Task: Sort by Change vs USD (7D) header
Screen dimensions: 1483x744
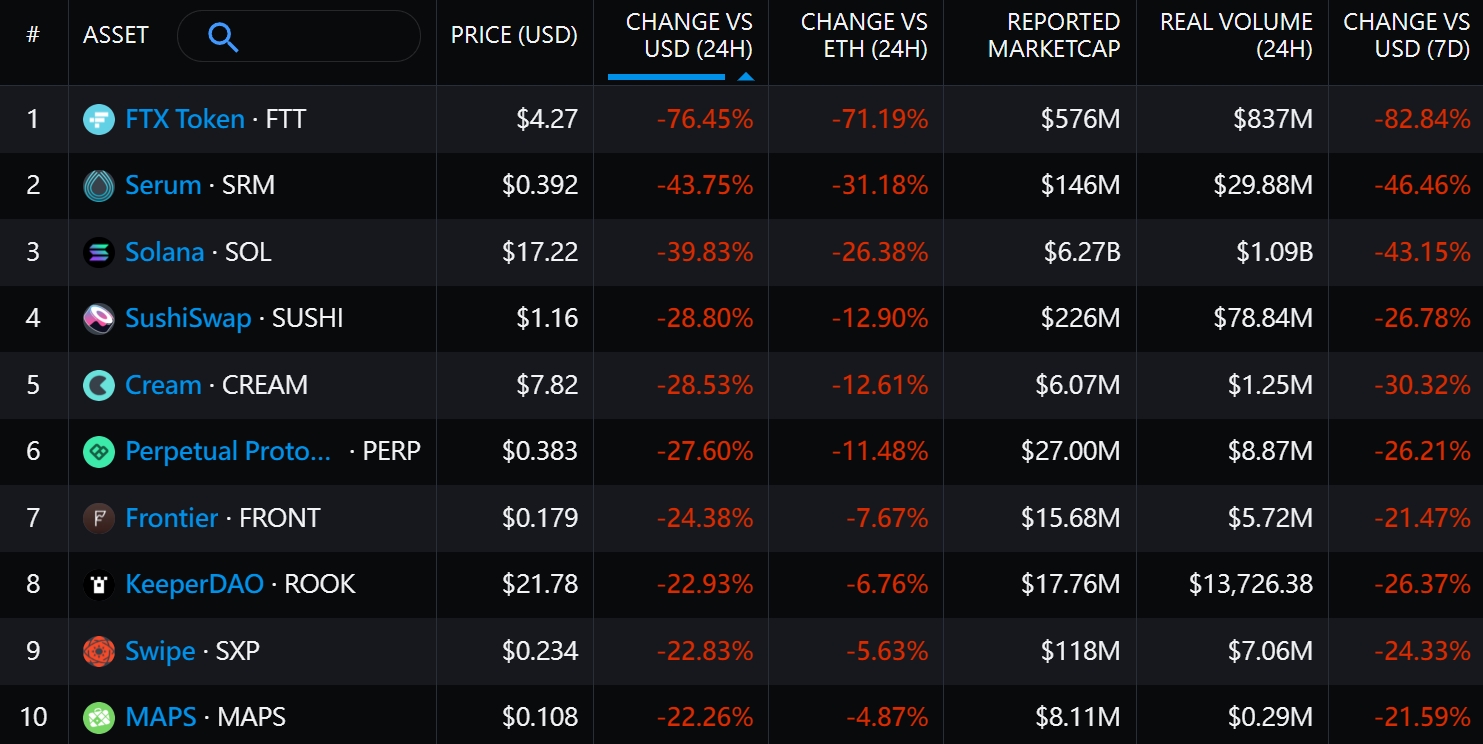Action: point(1406,35)
